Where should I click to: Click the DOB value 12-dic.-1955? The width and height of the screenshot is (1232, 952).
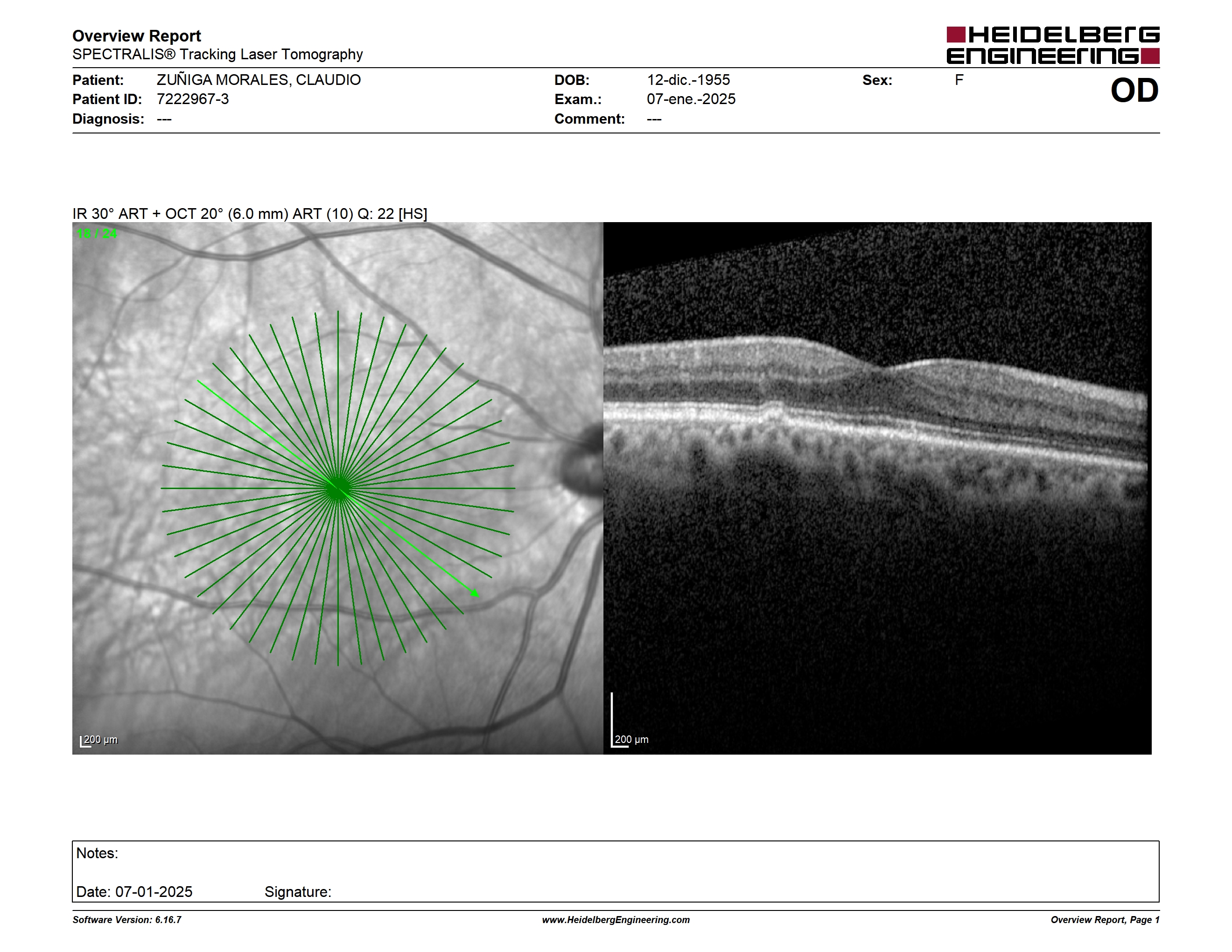(x=688, y=80)
